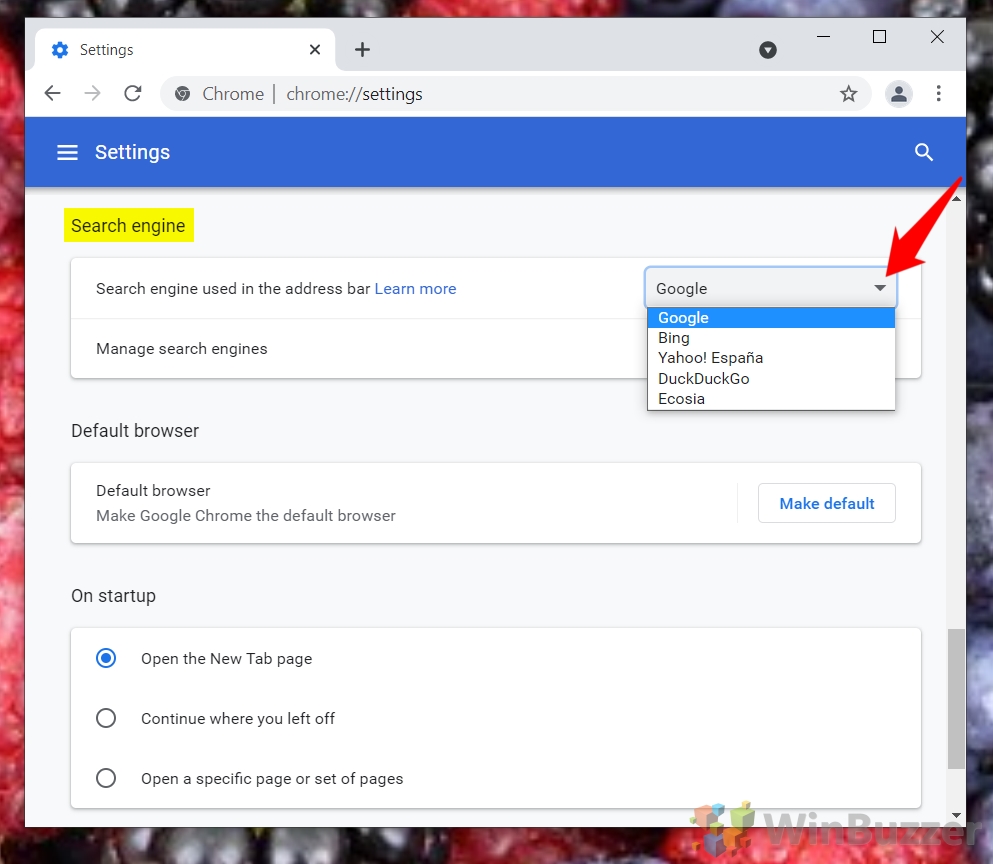Click the search settings magnifier icon
This screenshot has width=993, height=864.
(x=923, y=152)
